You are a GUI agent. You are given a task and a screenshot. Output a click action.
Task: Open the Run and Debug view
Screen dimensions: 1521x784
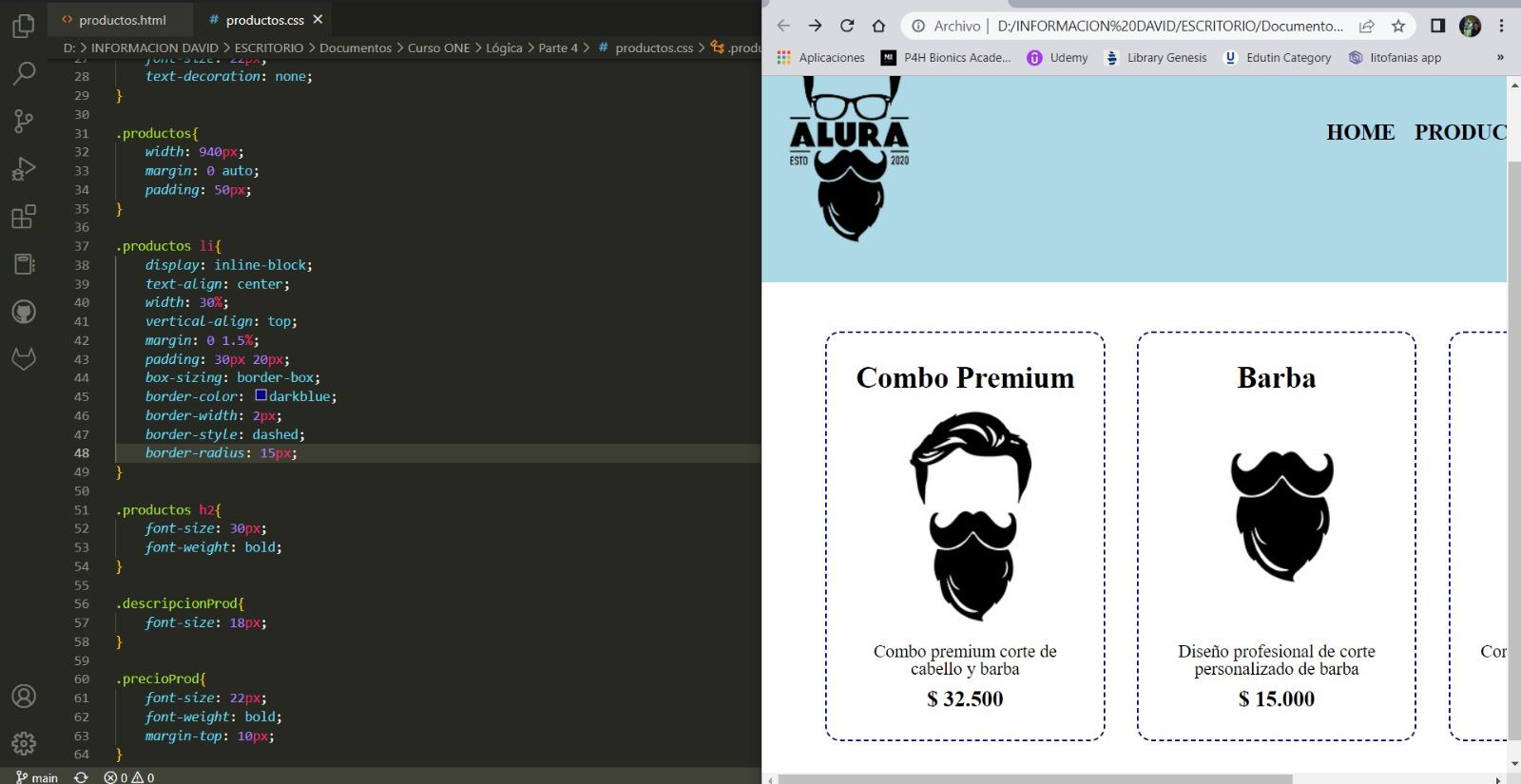tap(24, 169)
